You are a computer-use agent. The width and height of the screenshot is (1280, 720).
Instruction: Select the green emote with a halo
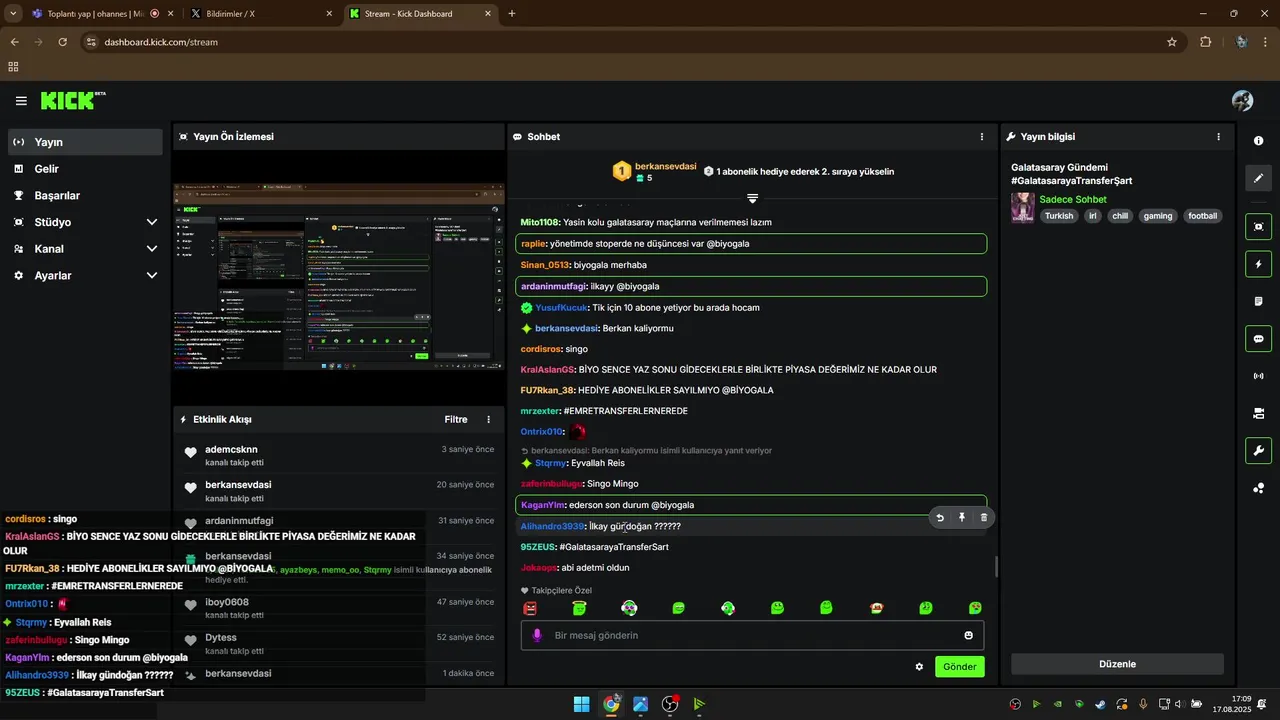click(579, 608)
